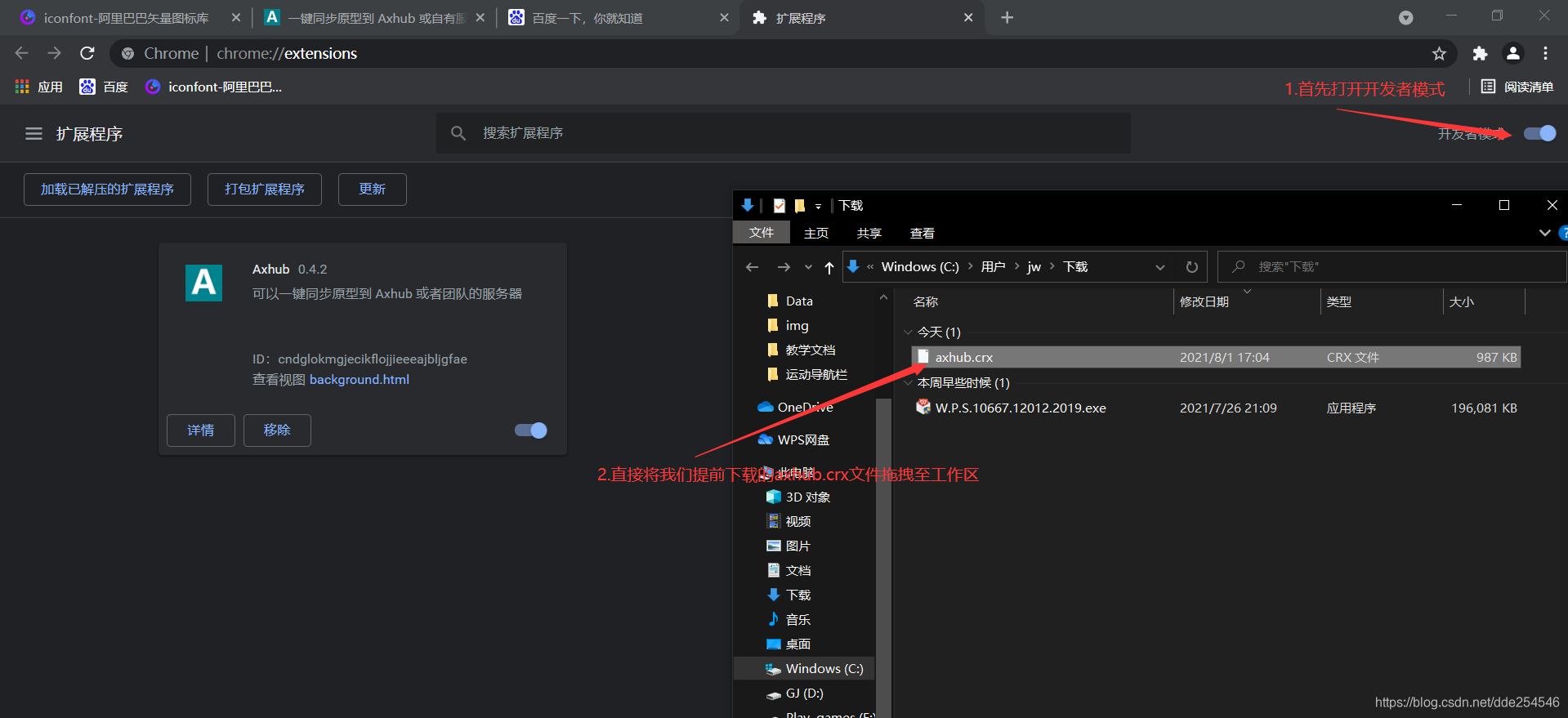This screenshot has height=718, width=1568.
Task: Expand the Explorer ribbon chevron
Action: coord(1545,233)
